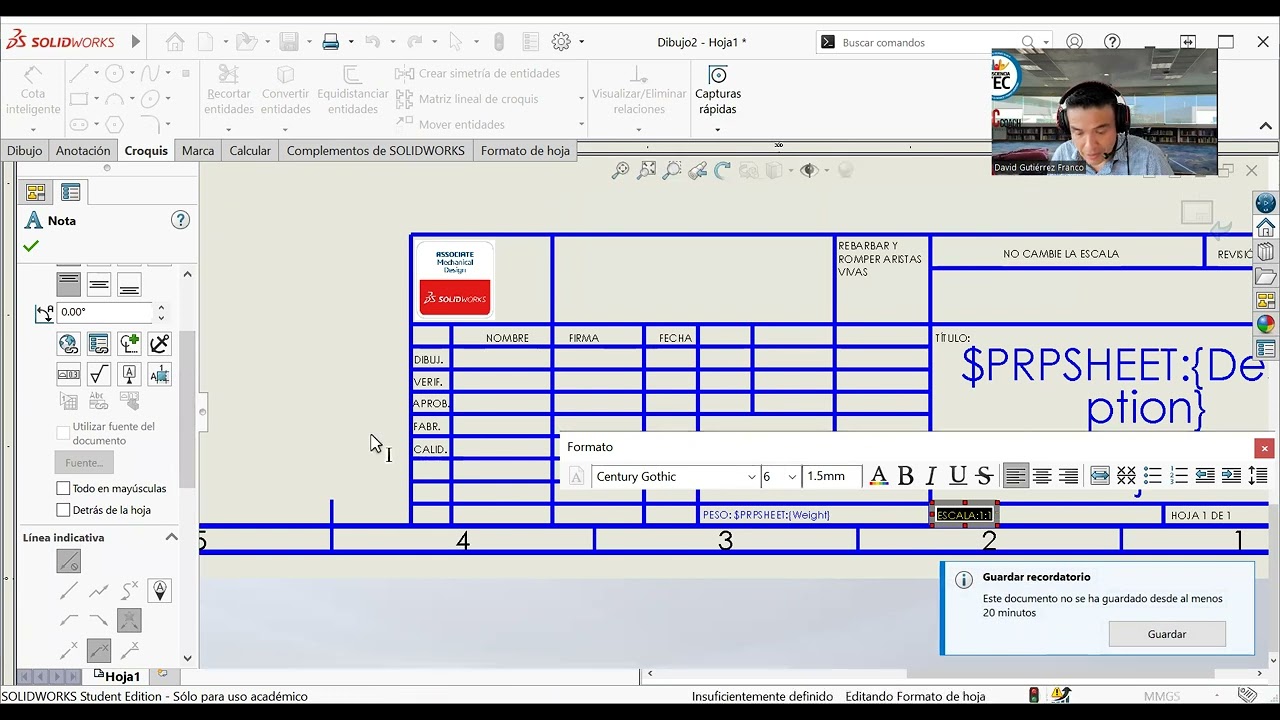
Task: Toggle the no-leader option under Línea indicativa
Action: click(x=68, y=561)
